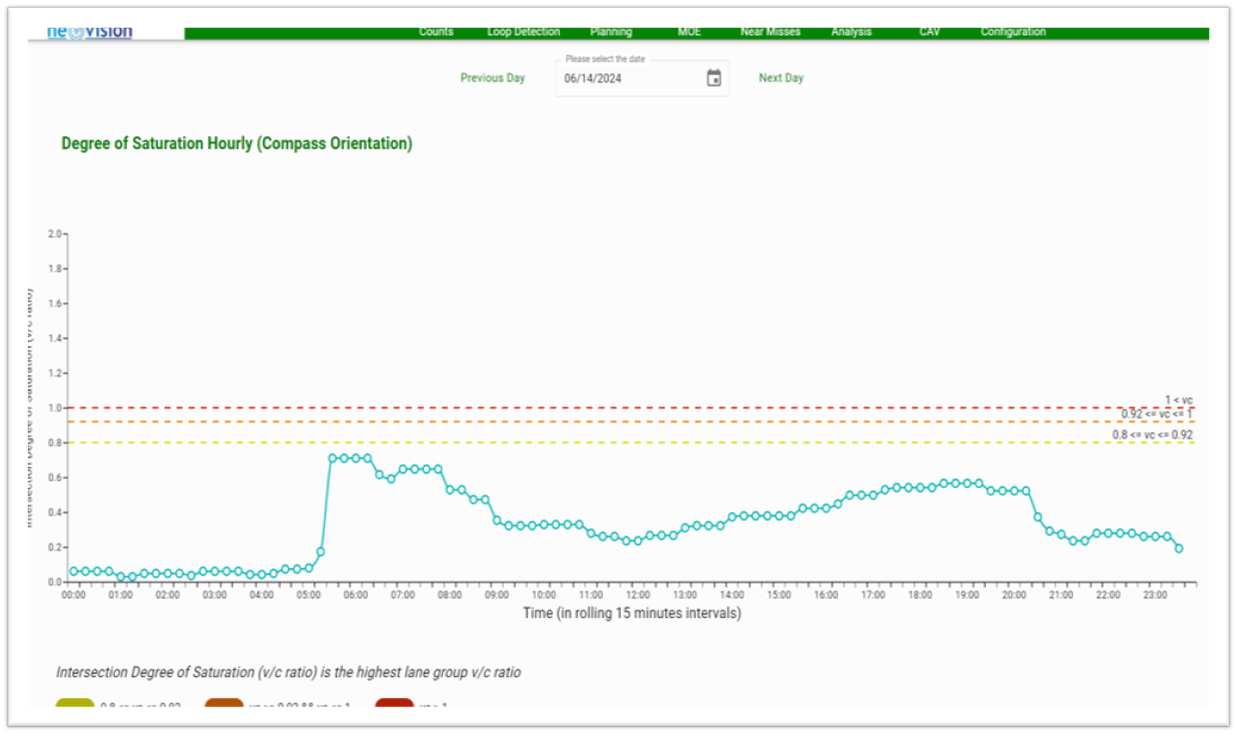Open the Near Misses menu
This screenshot has height=734, width=1237.
[x=770, y=32]
